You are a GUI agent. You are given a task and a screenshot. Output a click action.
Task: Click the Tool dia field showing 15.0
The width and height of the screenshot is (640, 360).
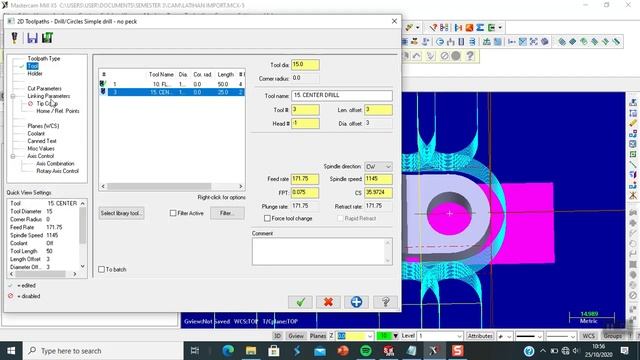[305, 64]
